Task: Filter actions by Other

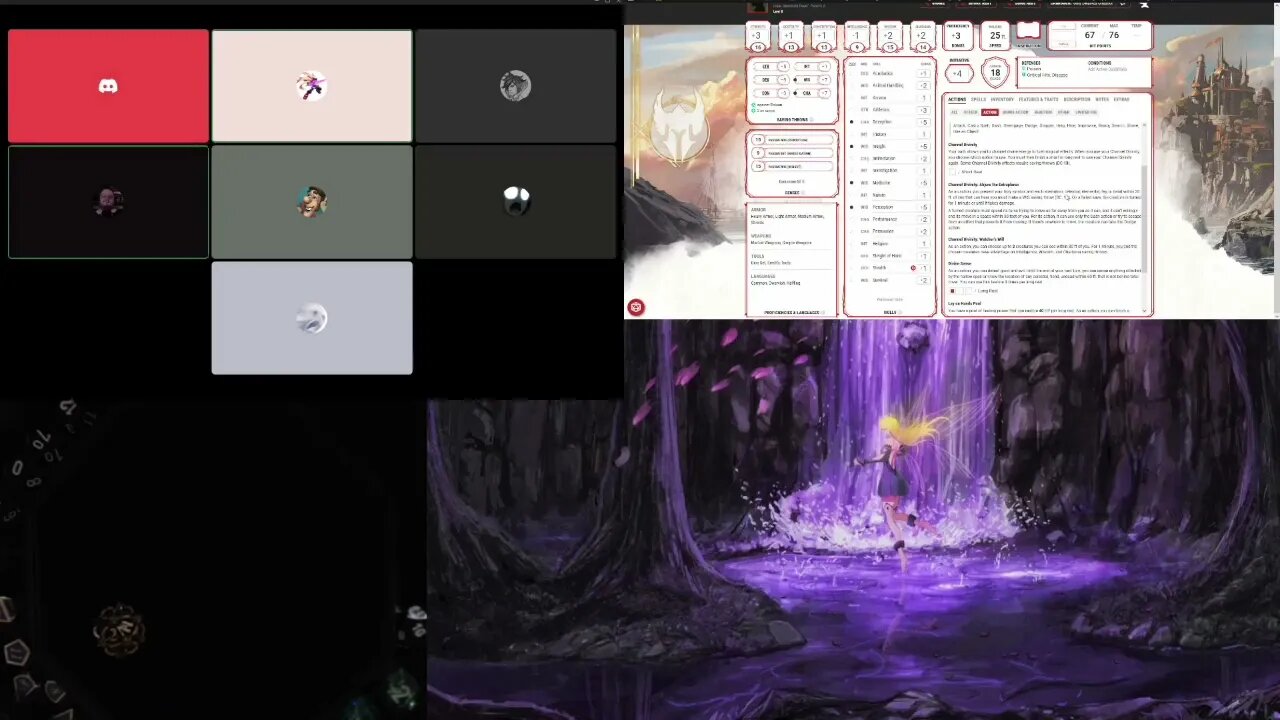Action: coord(1063,112)
